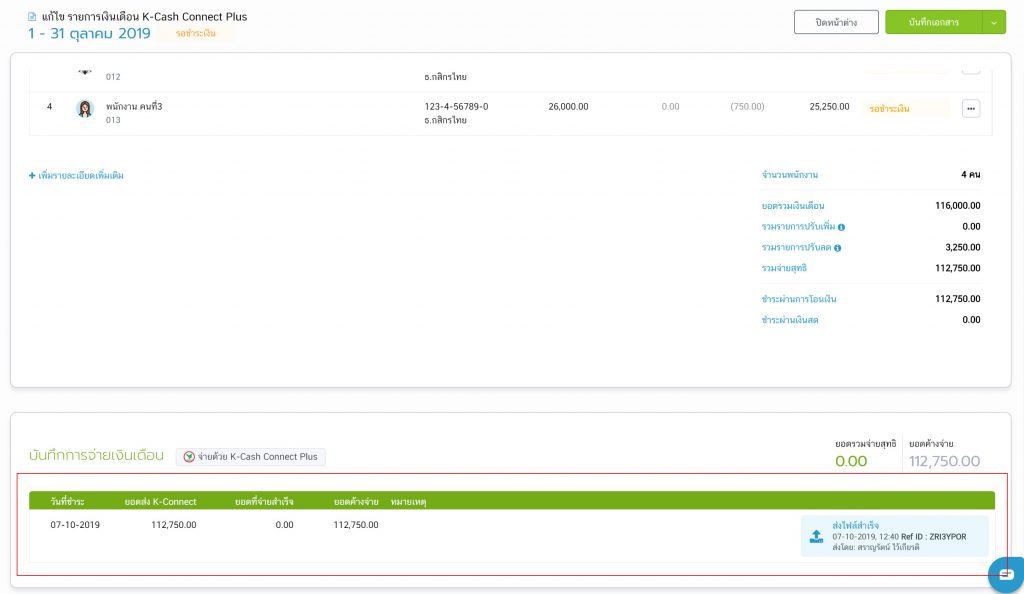This screenshot has width=1024, height=594.
Task: Open the three-dot menu for พนักงาน คนที่3
Action: click(970, 108)
